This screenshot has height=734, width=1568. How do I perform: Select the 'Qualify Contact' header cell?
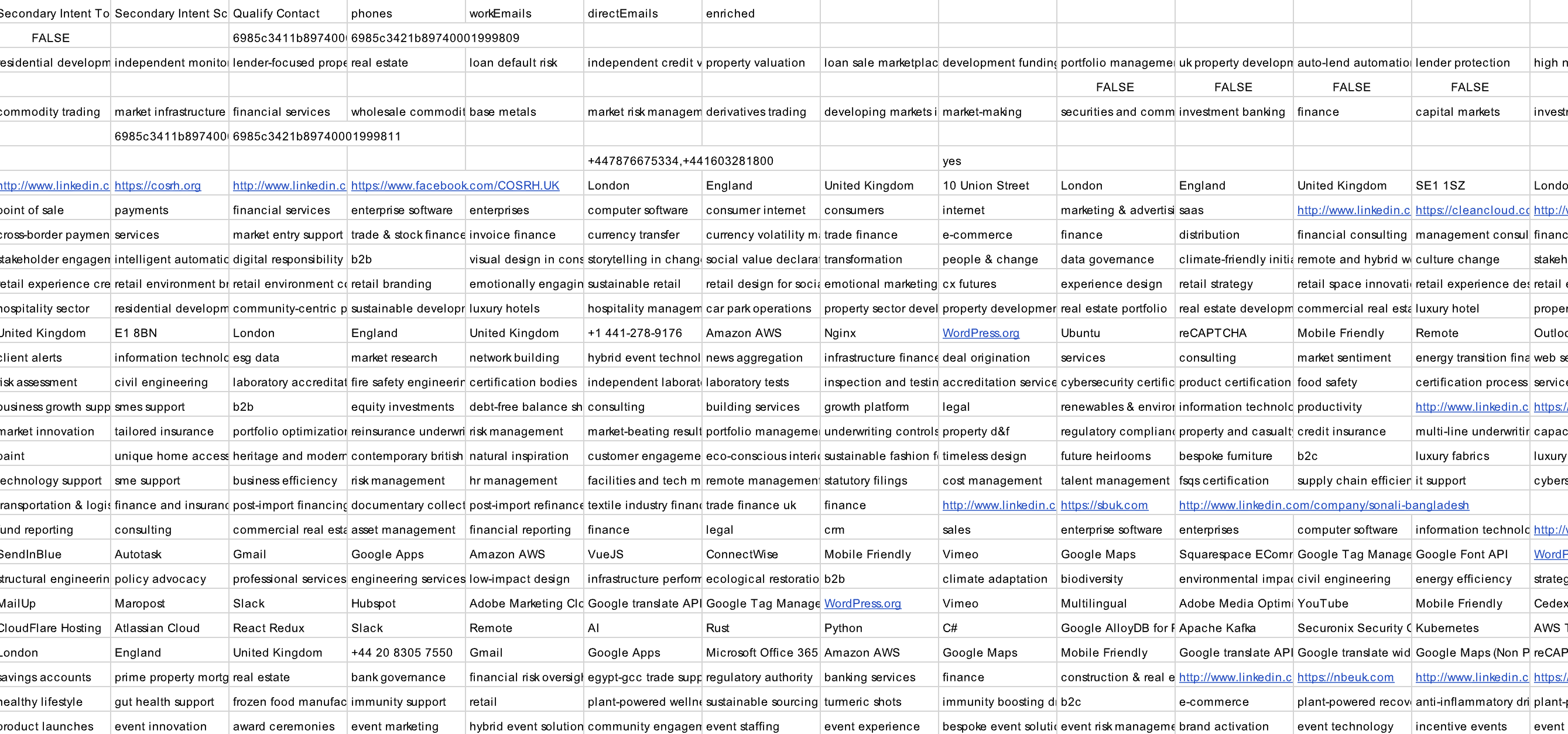click(276, 13)
